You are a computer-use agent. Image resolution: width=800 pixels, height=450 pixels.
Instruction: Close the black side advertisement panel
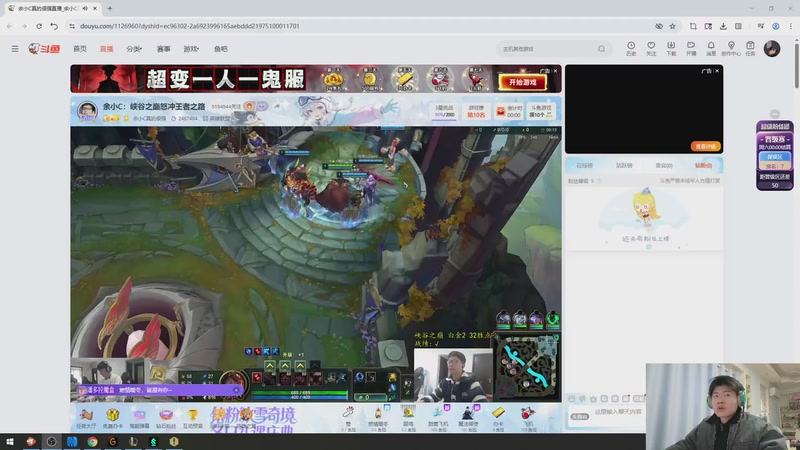(x=716, y=71)
